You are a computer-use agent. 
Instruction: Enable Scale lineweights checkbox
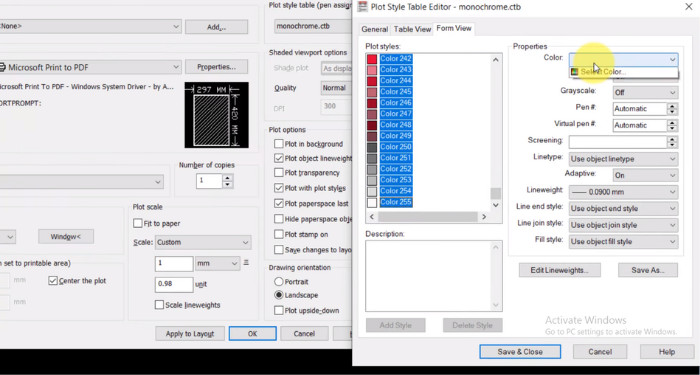tap(159, 305)
